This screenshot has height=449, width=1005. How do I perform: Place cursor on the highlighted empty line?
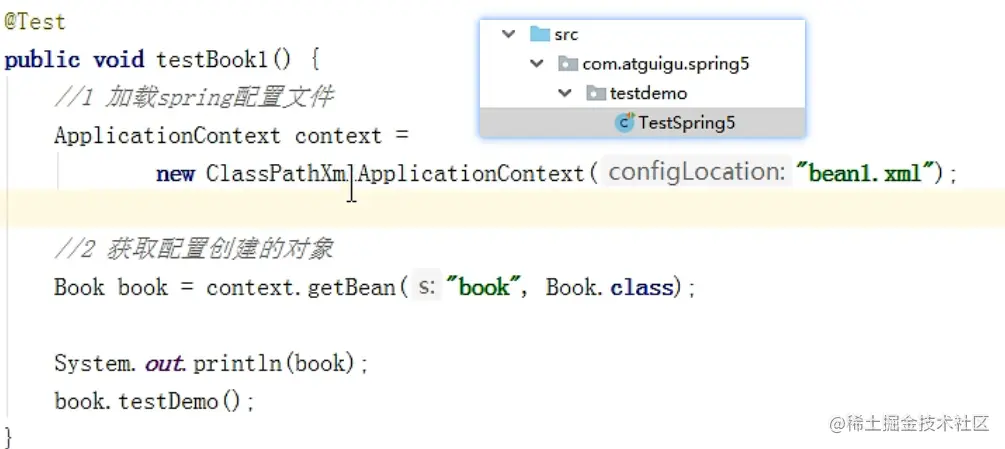(502, 209)
